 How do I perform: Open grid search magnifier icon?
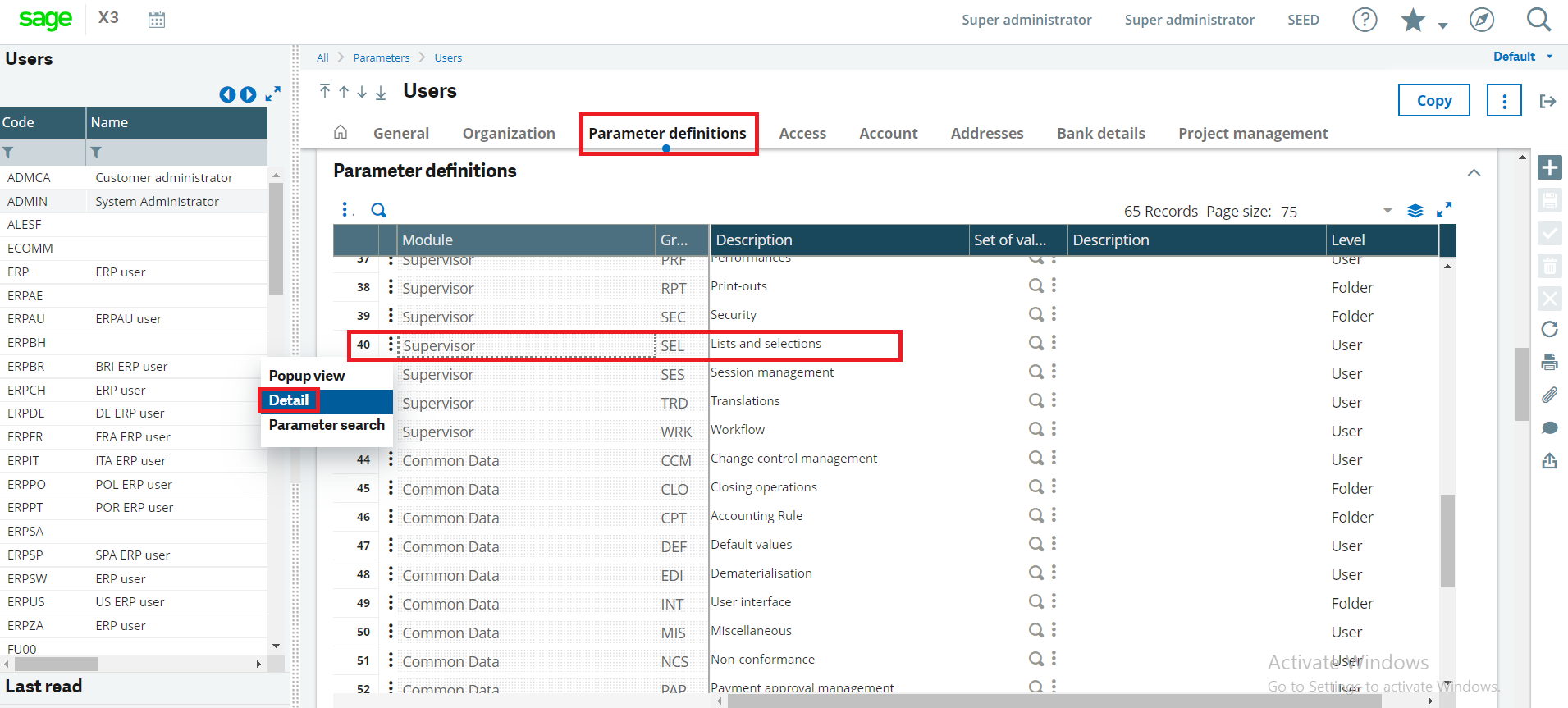(378, 210)
